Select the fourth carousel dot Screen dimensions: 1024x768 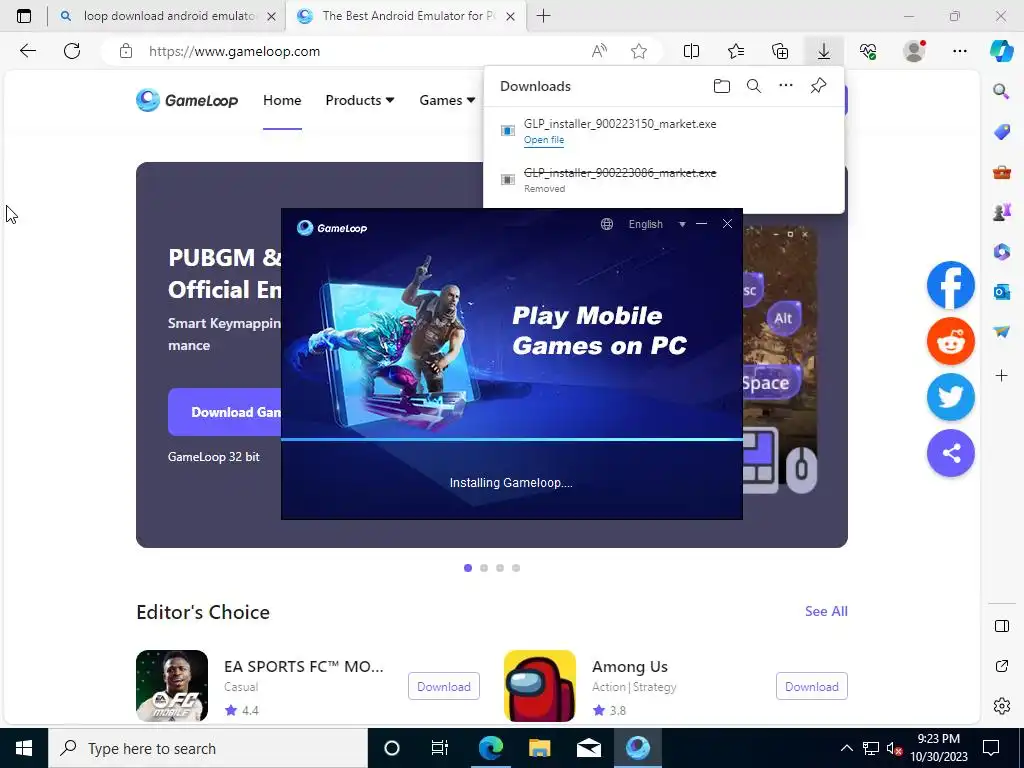point(516,568)
